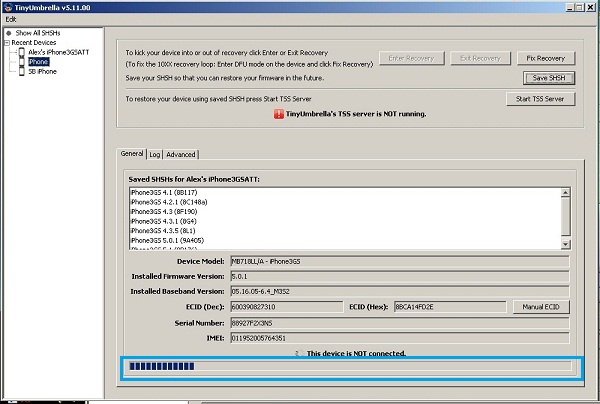Select iPhone3GS 4.2.1 (8C148a) in the SHSH list
Screen dimensions: 600x404
[x=169, y=202]
